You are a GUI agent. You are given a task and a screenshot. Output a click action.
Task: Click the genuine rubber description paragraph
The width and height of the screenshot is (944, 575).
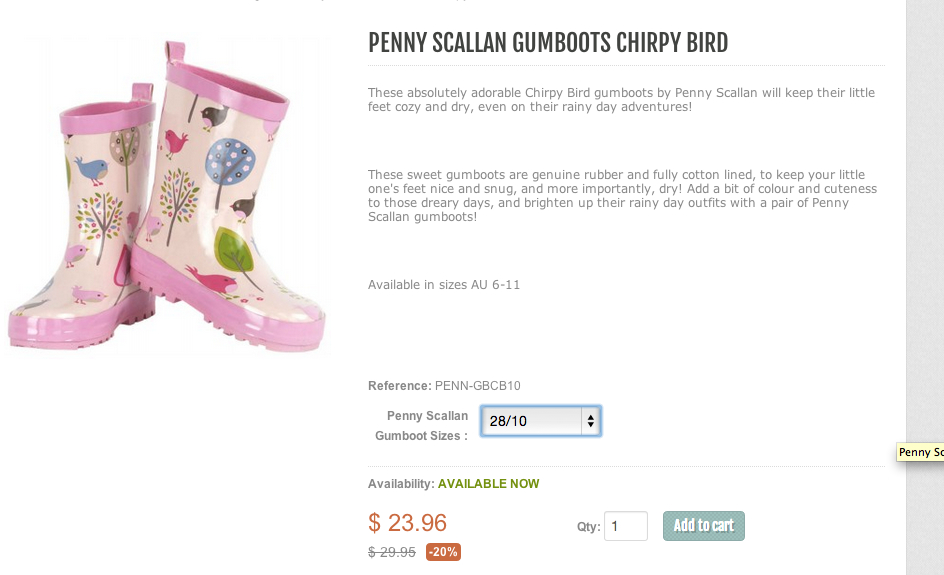621,195
